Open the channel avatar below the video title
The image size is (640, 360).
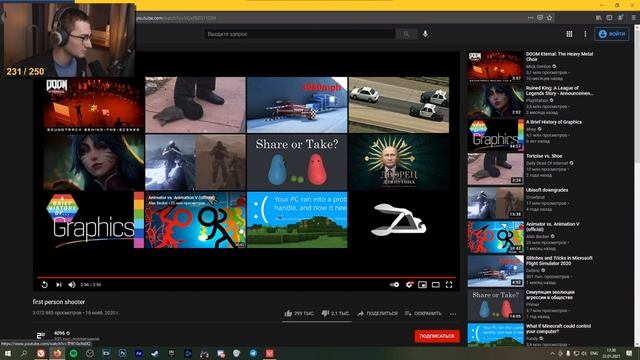(x=40, y=336)
